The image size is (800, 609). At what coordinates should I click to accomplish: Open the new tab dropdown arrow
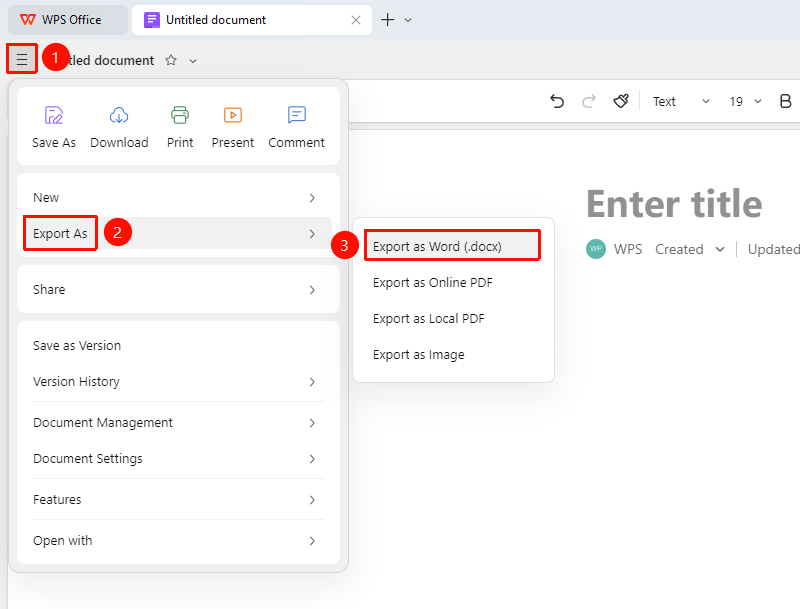[408, 20]
